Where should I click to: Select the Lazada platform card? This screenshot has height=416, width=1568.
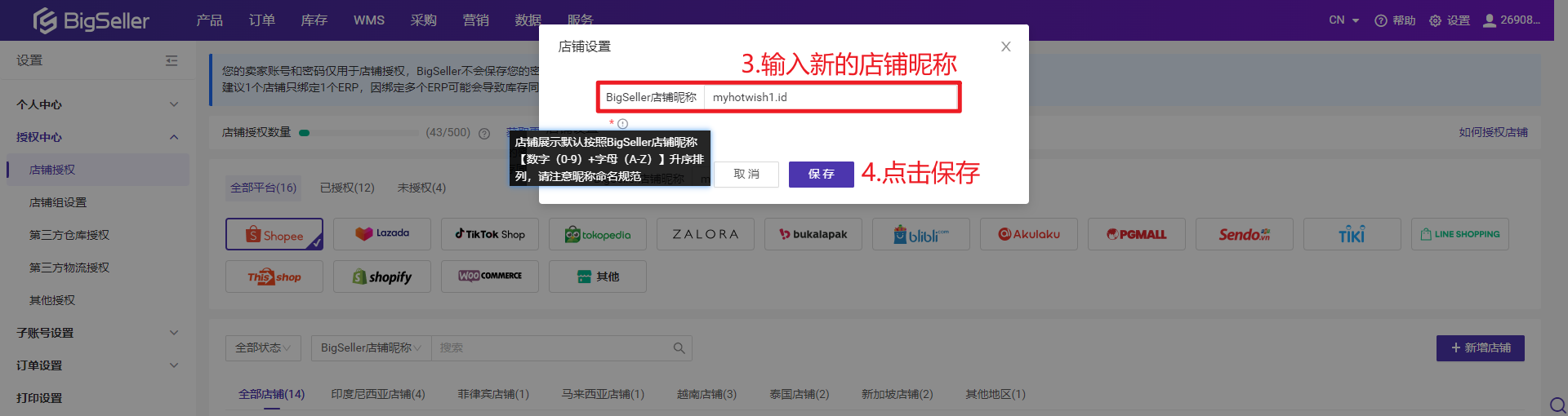[x=382, y=234]
